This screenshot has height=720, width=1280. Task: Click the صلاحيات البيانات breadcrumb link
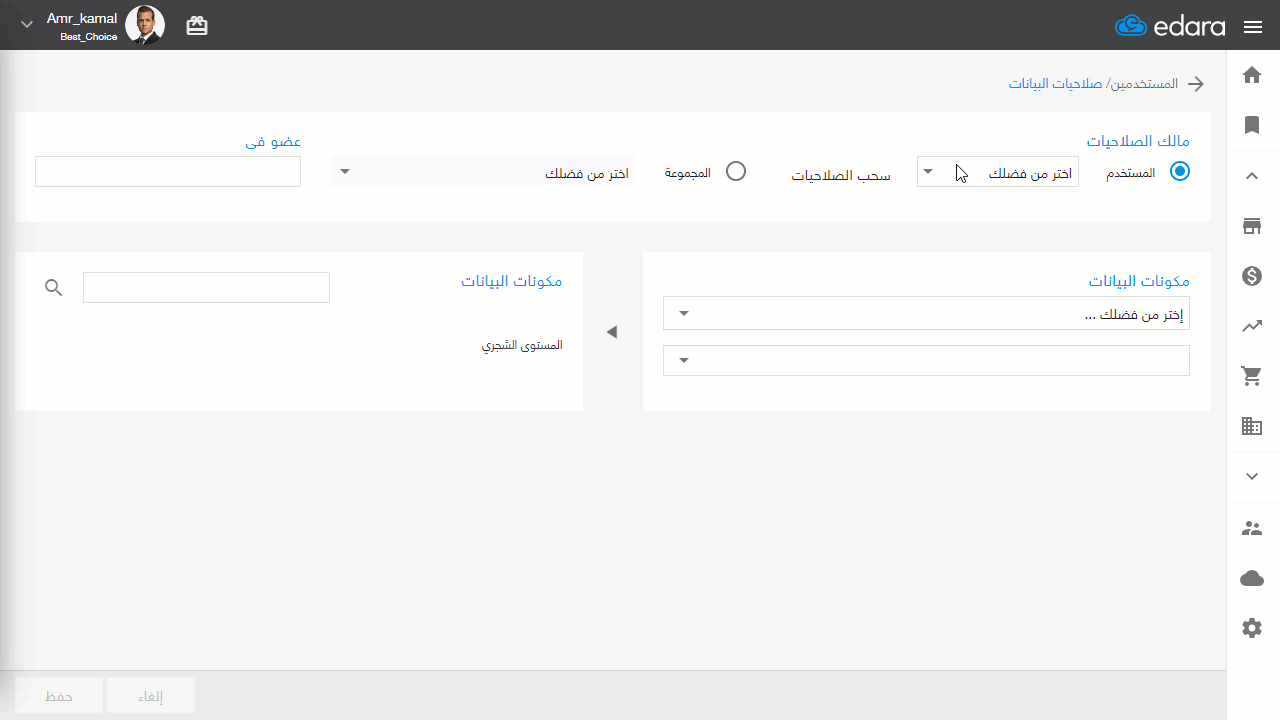pyautogui.click(x=1055, y=84)
